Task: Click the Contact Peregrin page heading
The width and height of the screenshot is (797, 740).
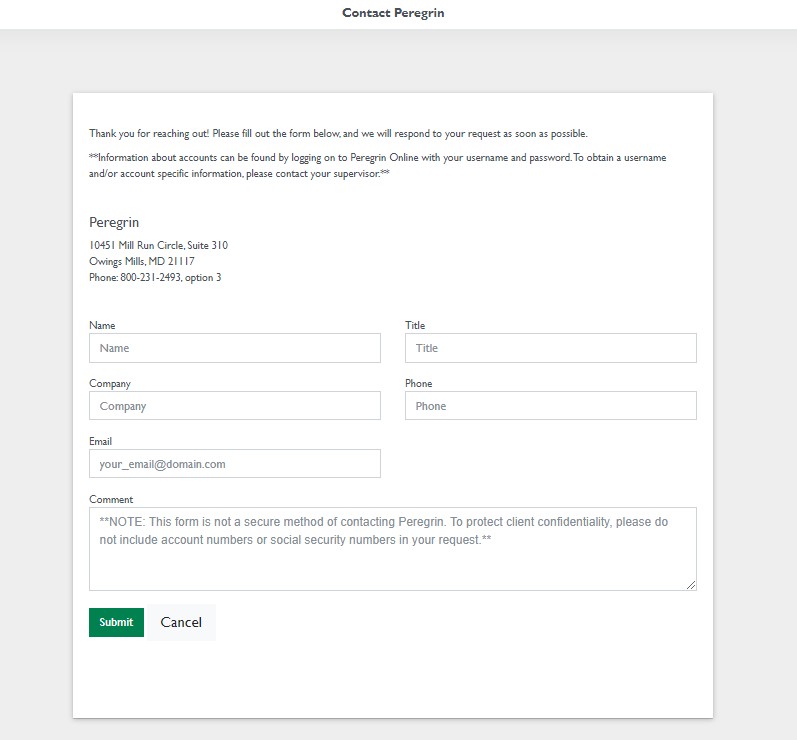Action: 393,13
